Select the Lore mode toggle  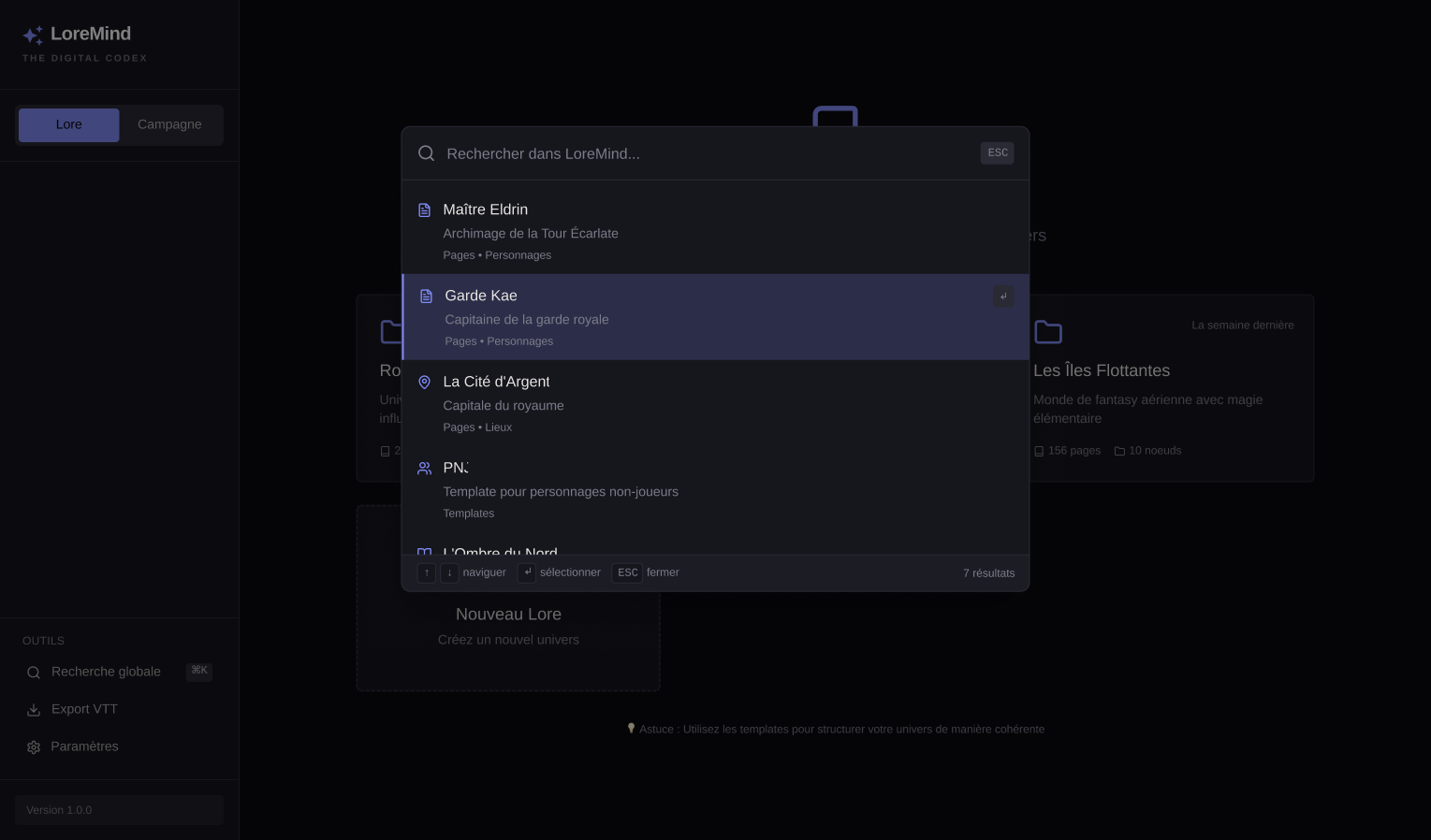tap(68, 124)
